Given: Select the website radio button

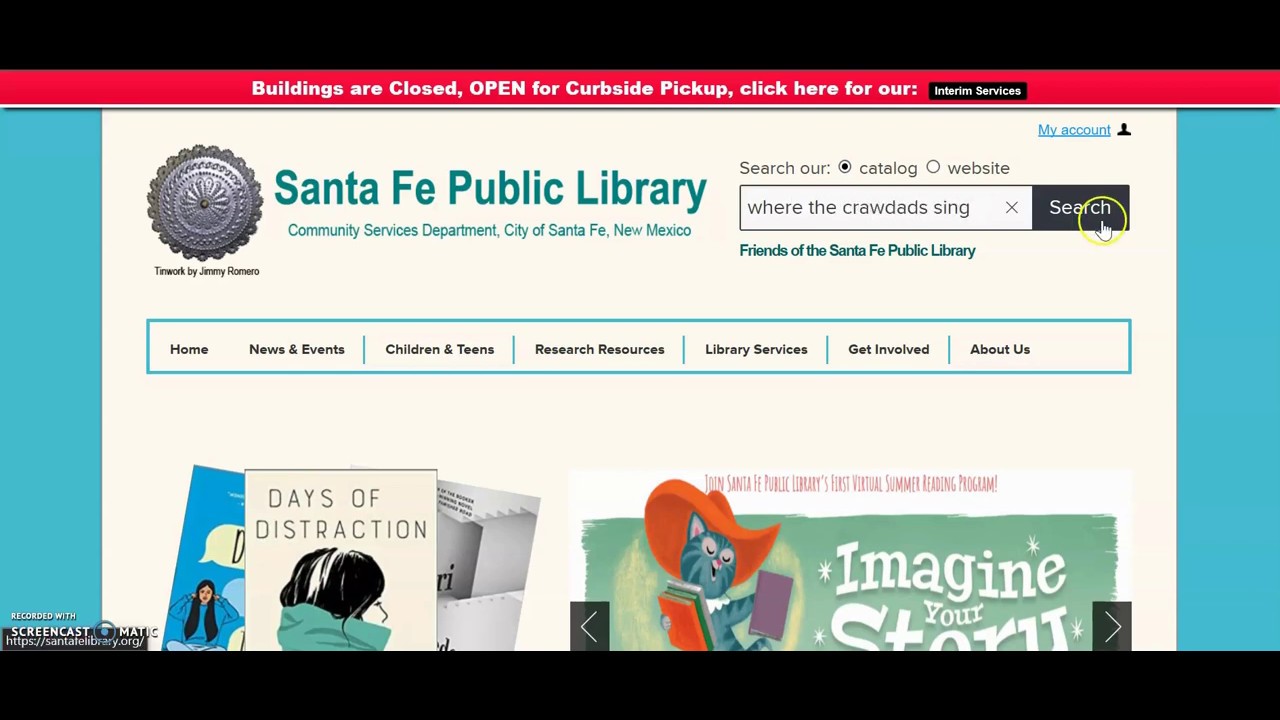Looking at the screenshot, I should [x=933, y=168].
